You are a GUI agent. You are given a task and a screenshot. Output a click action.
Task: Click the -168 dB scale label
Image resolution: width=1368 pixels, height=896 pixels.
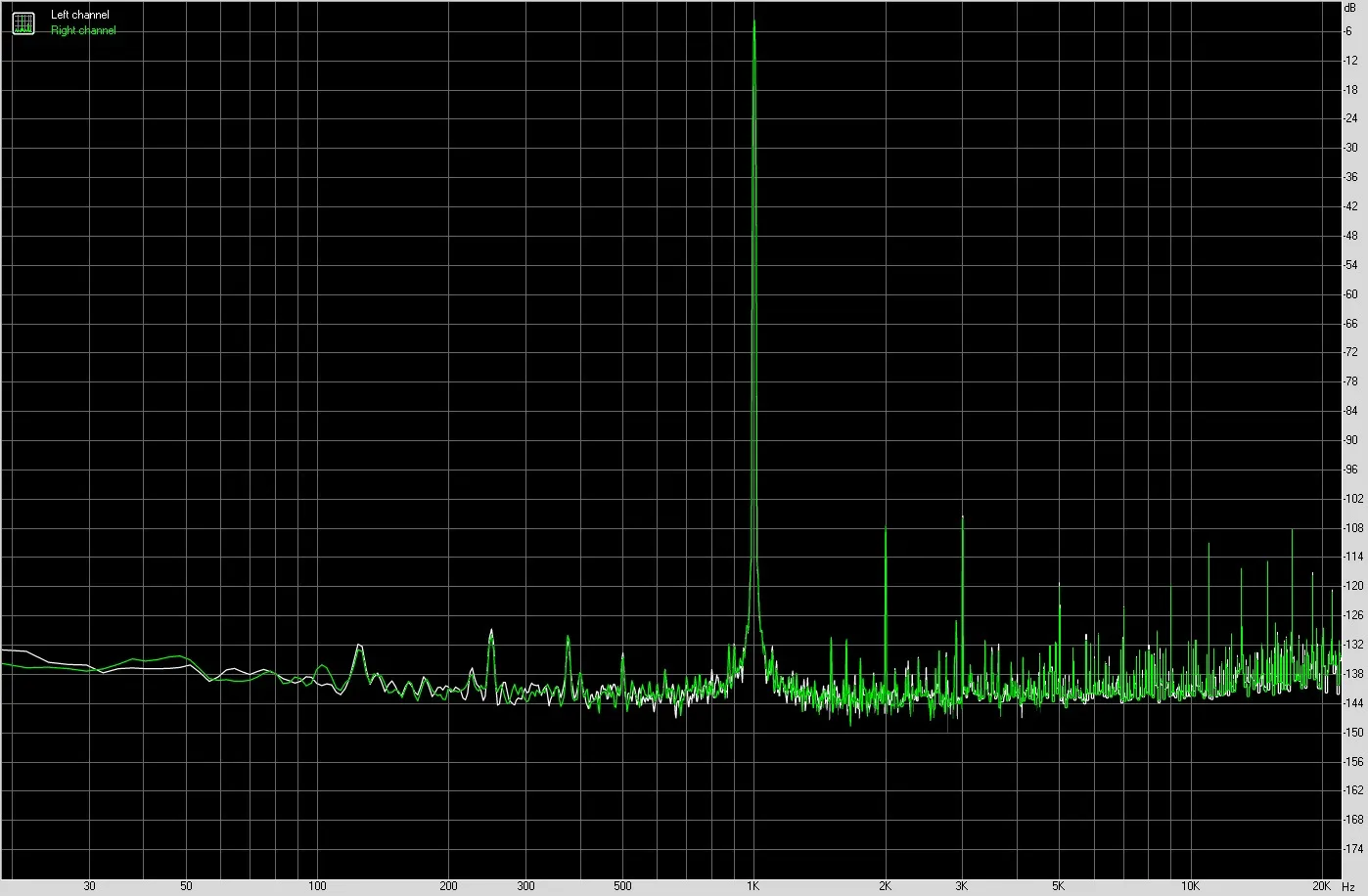coord(1353,820)
